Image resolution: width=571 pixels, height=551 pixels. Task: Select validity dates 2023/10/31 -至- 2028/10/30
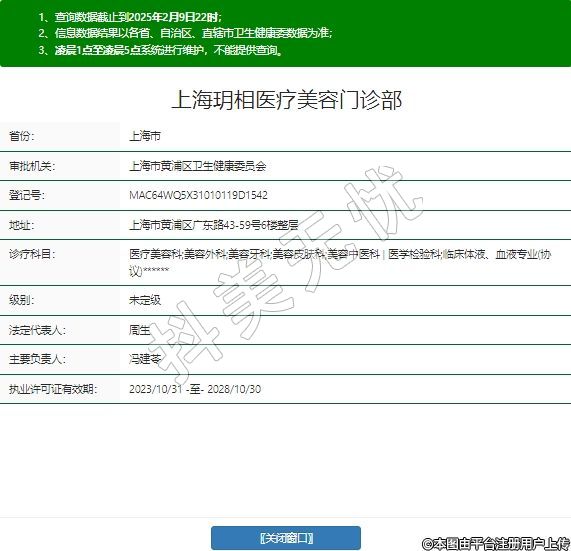[x=195, y=389]
